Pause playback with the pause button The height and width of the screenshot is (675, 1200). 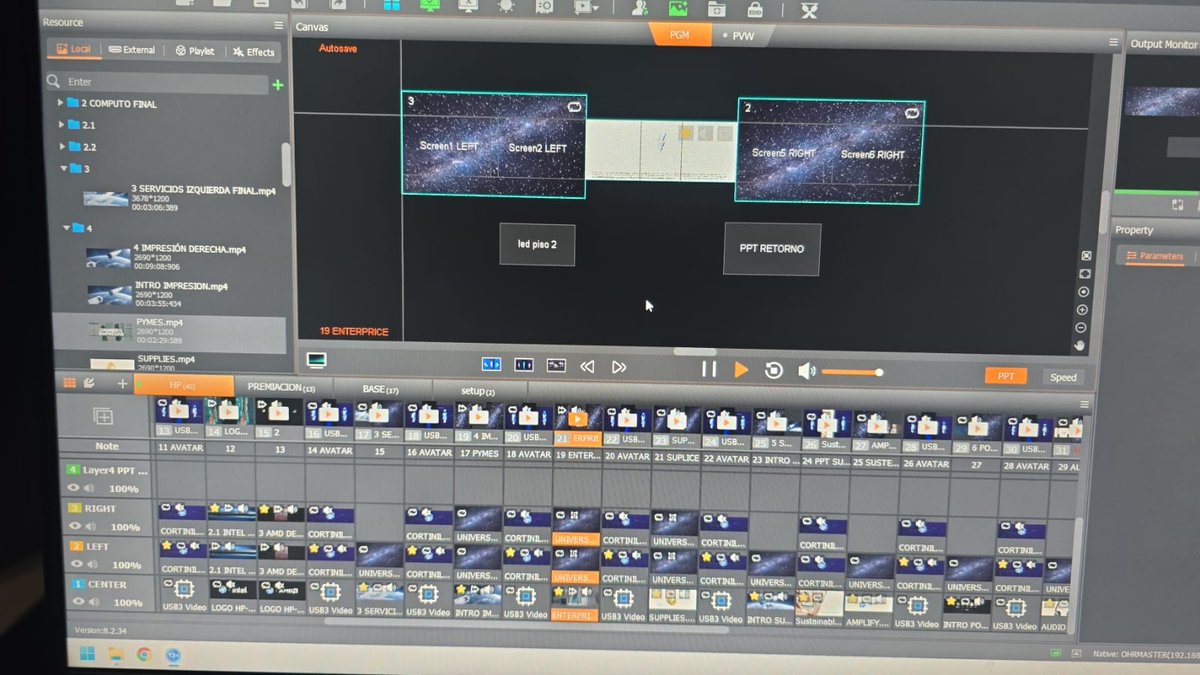pyautogui.click(x=709, y=369)
